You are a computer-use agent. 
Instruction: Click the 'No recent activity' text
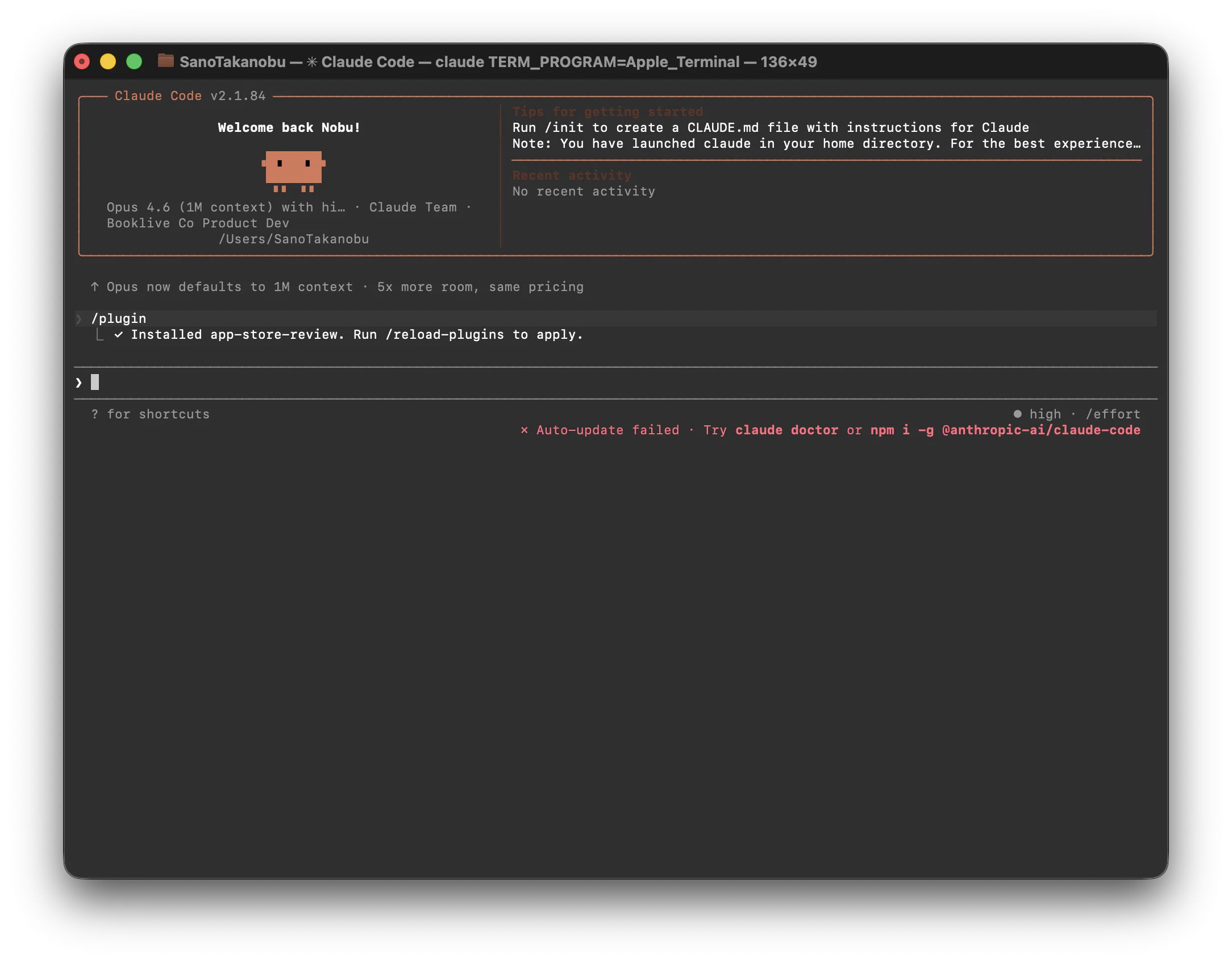pyautogui.click(x=584, y=191)
